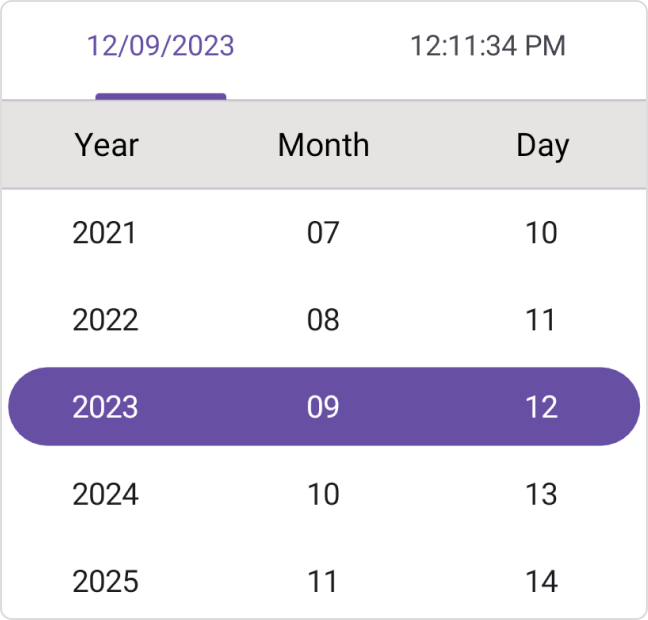Select month 08 from the picker
Viewport: 648px width, 620px height.
323,320
